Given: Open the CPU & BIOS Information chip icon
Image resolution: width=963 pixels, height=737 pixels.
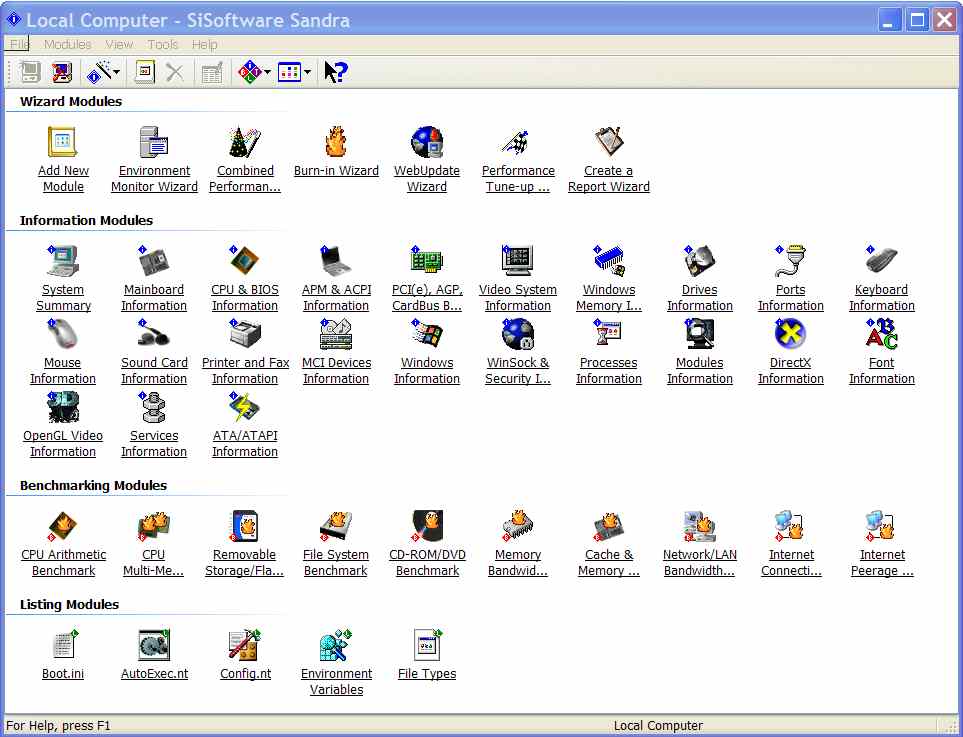Looking at the screenshot, I should pos(245,261).
